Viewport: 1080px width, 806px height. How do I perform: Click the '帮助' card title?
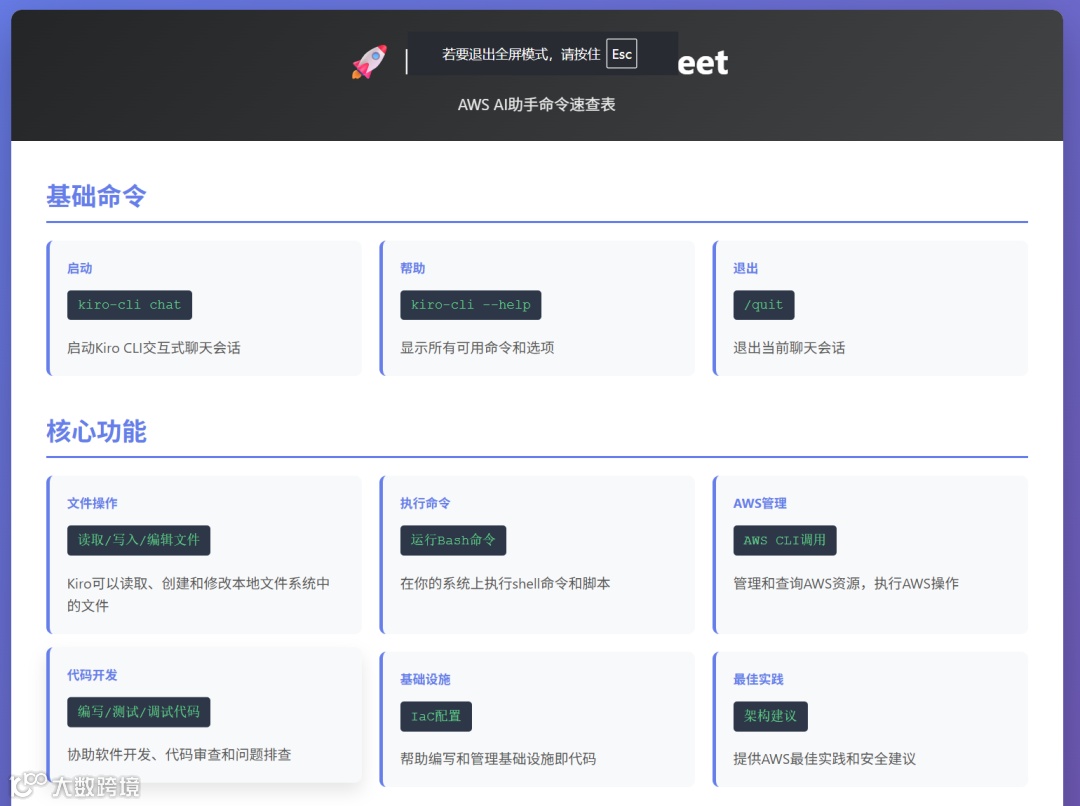click(x=413, y=268)
